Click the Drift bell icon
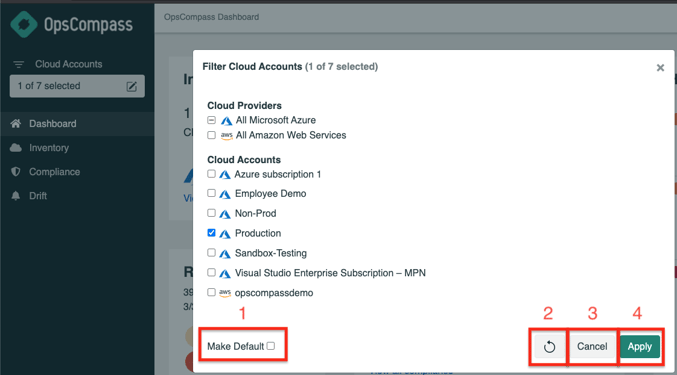The width and height of the screenshot is (677, 375). coord(16,196)
